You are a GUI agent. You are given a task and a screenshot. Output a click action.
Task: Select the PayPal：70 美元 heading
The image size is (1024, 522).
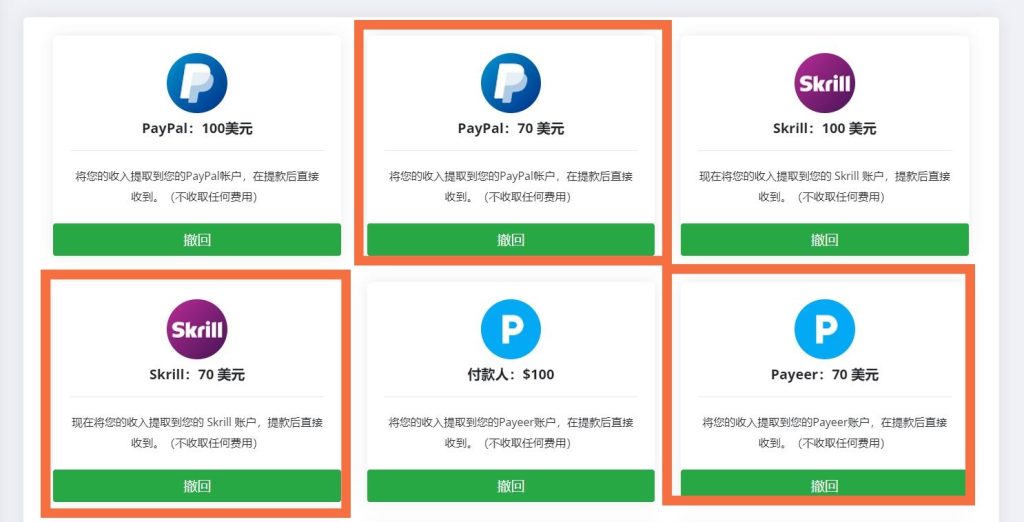pos(511,129)
